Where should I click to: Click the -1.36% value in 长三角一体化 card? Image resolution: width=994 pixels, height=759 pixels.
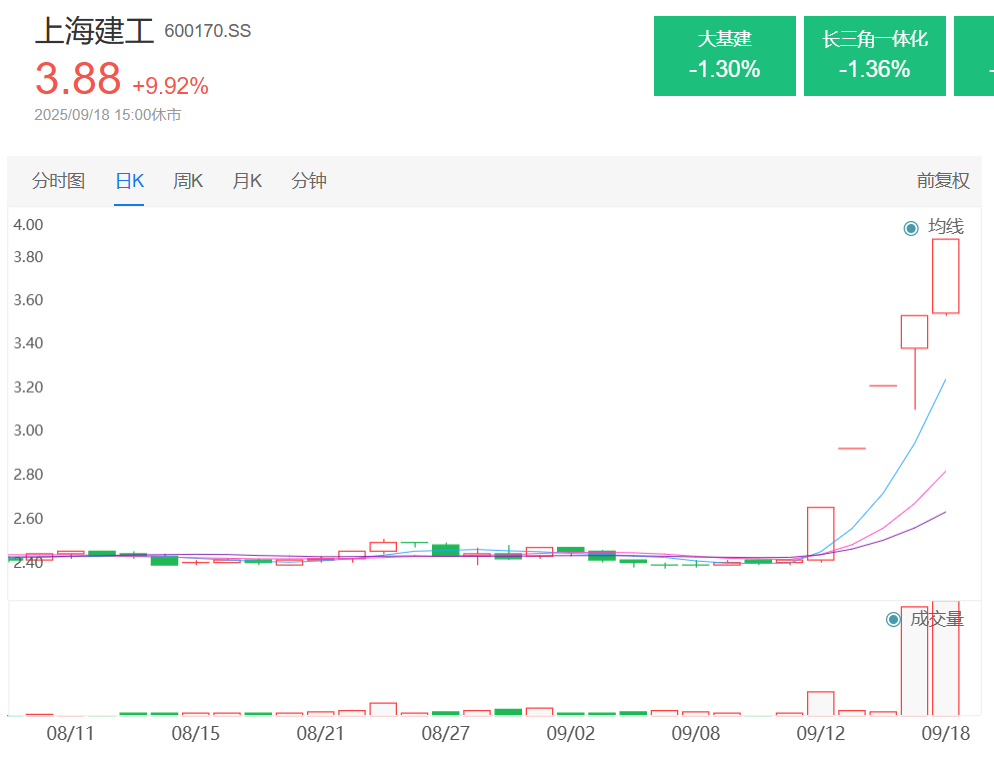pyautogui.click(x=875, y=68)
